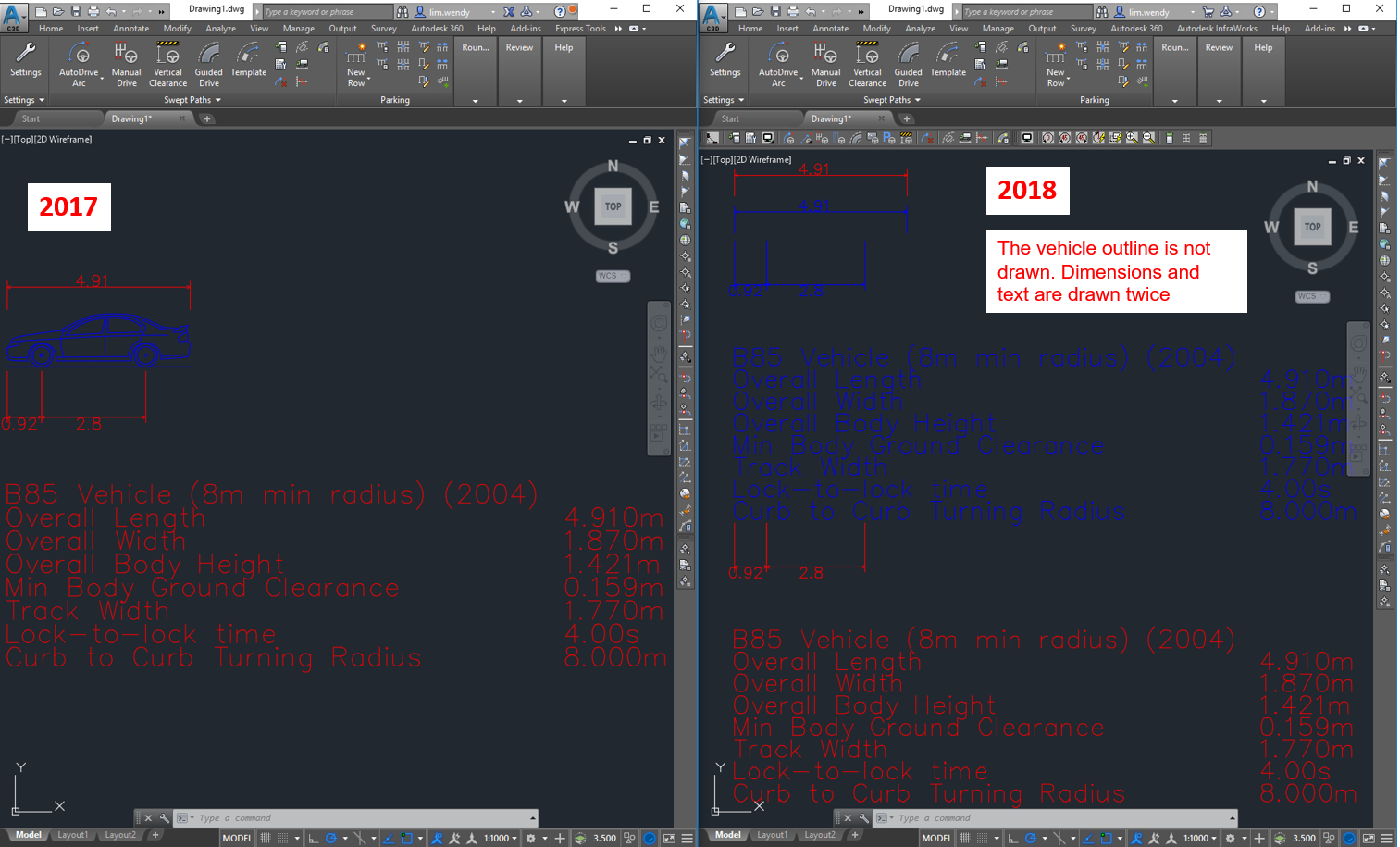Start AutoDrive Arc in the 2018 window
The height and width of the screenshot is (847, 1400).
(778, 65)
